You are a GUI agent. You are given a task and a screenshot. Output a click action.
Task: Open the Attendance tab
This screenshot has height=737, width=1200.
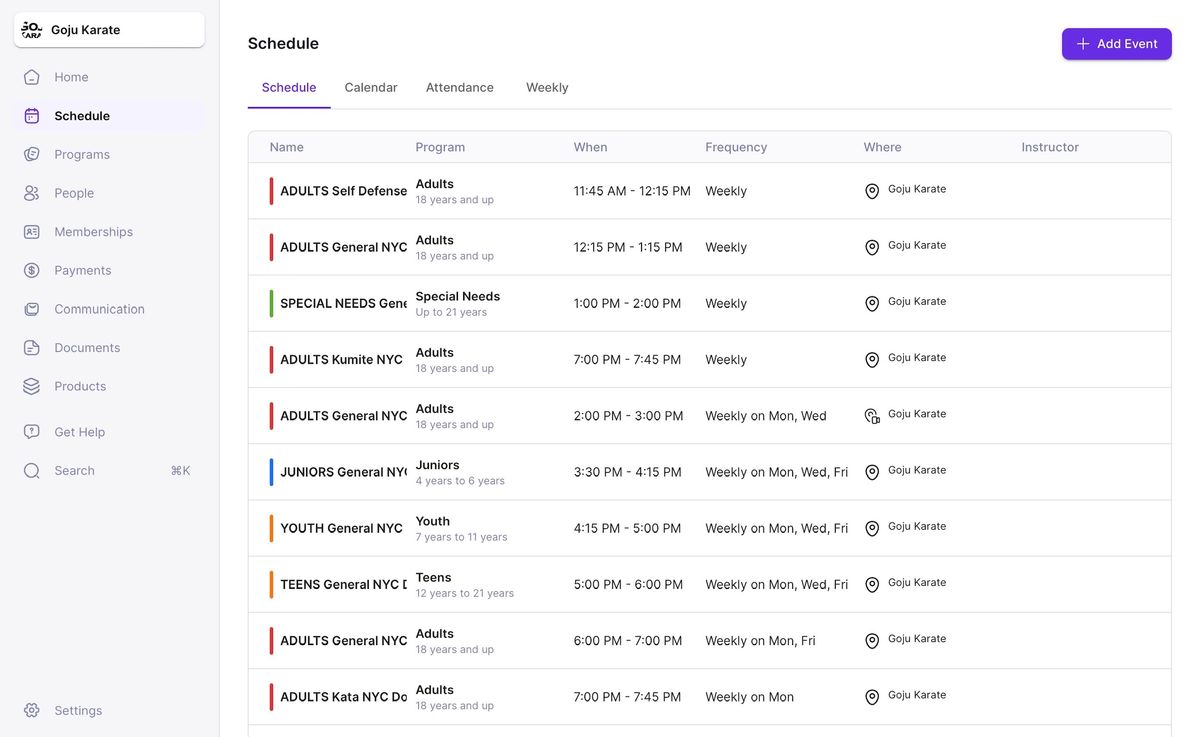[x=460, y=88]
